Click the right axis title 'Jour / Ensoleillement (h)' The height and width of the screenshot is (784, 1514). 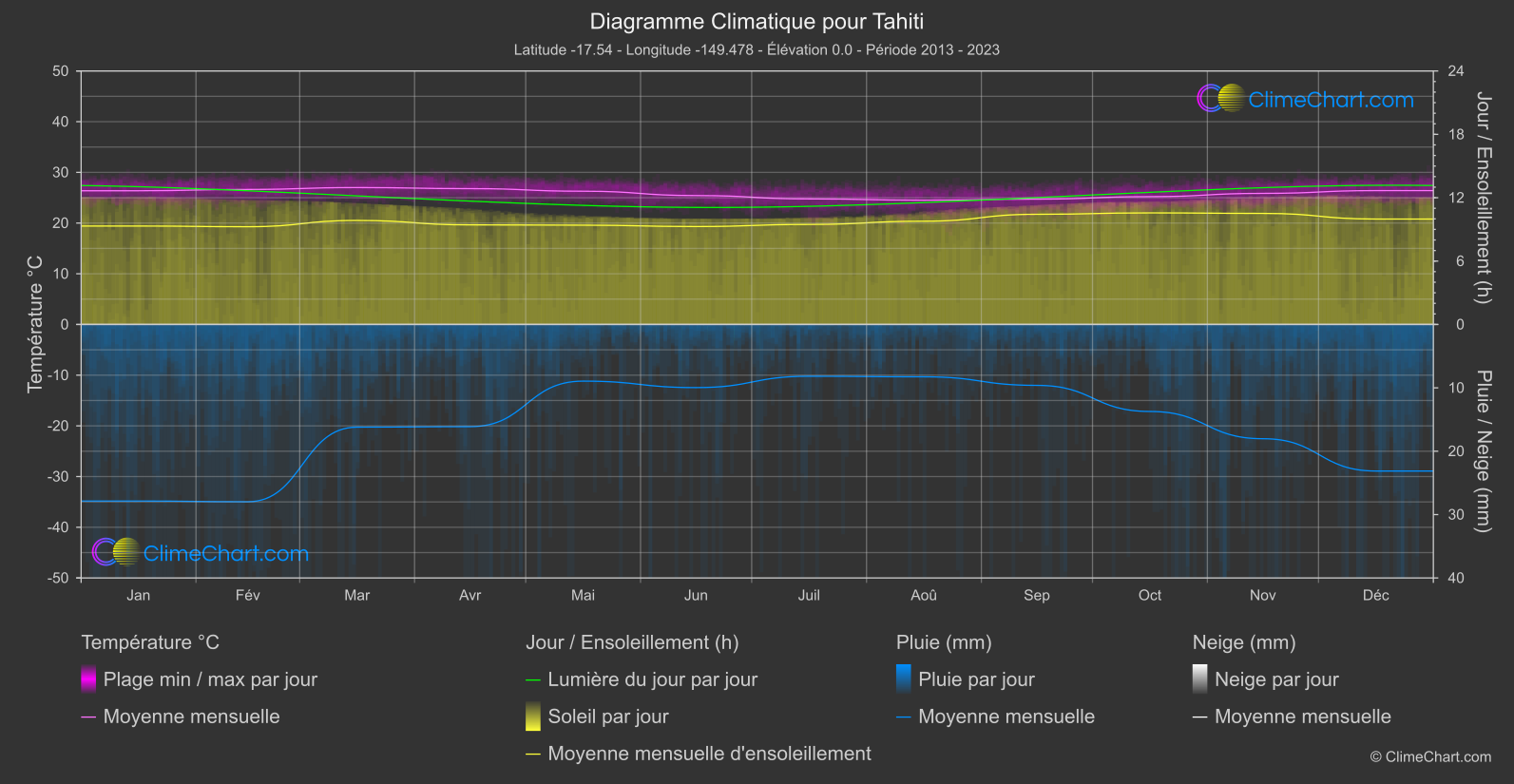pyautogui.click(x=1483, y=198)
